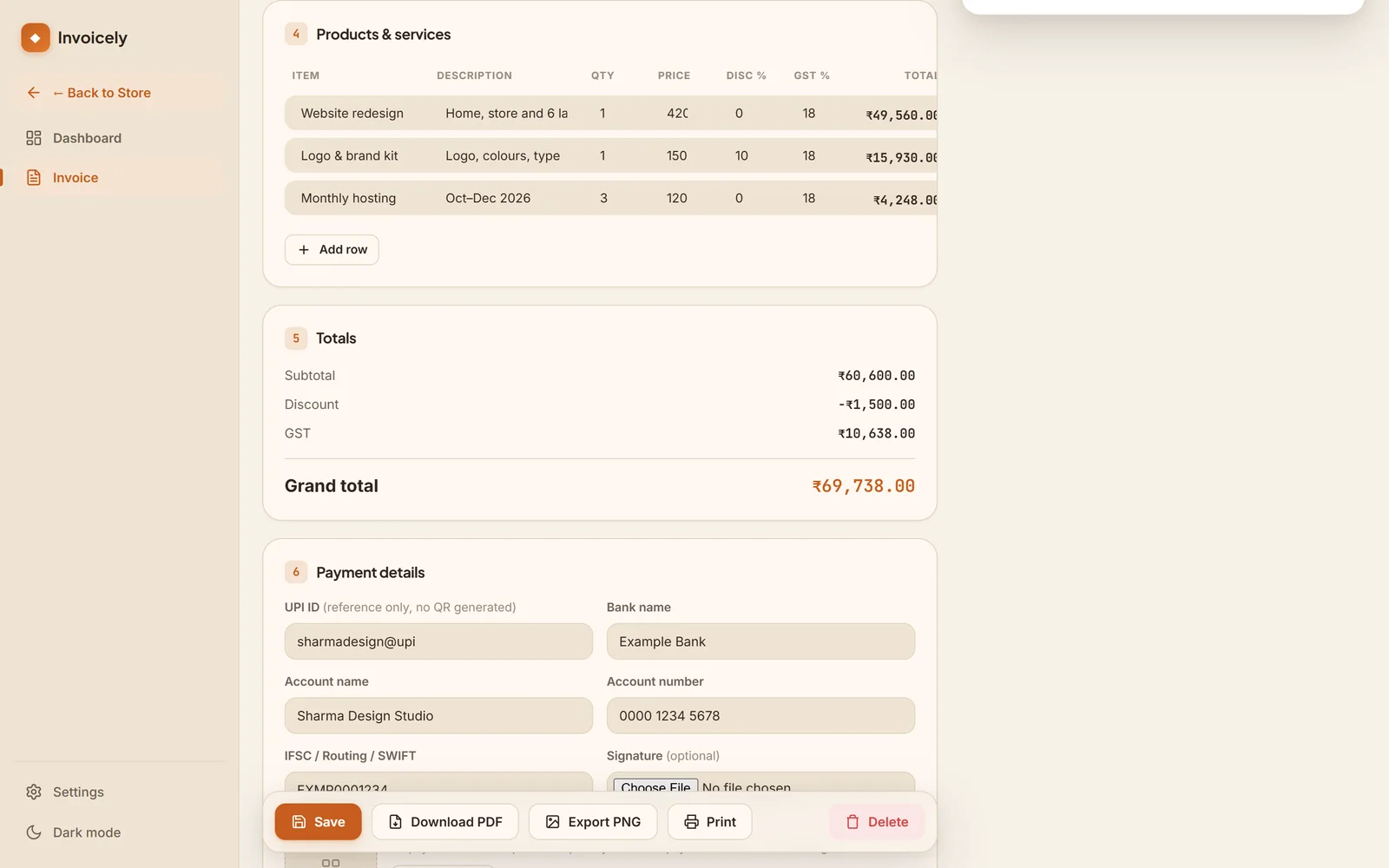Click Download PDF button
This screenshot has width=1389, height=868.
[445, 822]
